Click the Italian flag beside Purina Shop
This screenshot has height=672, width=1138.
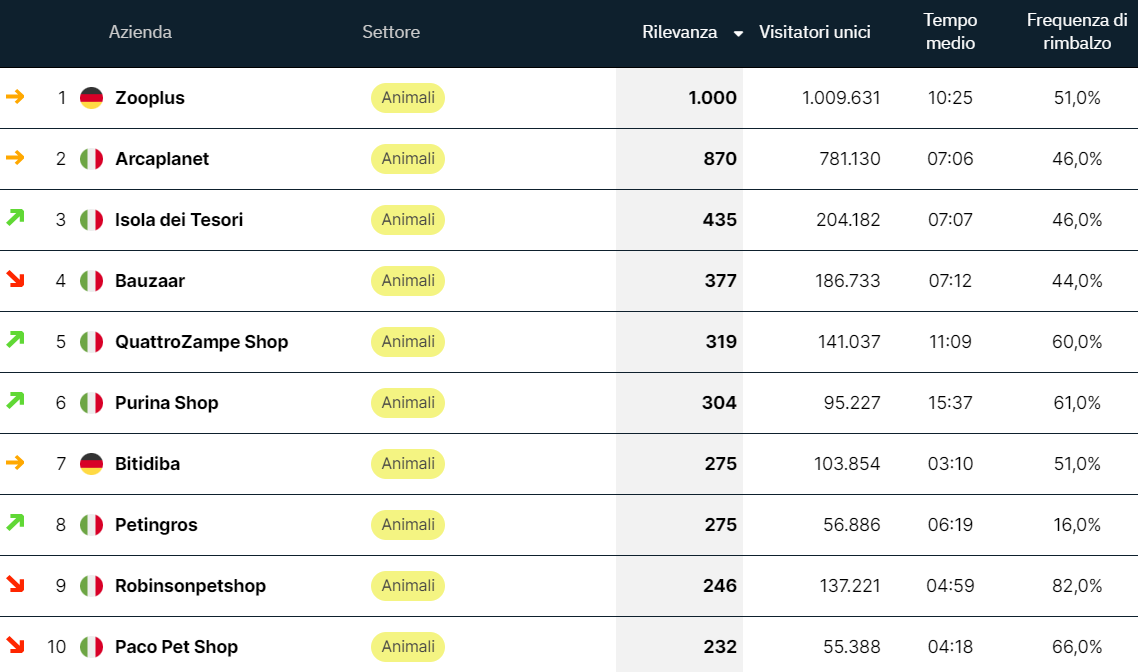point(91,403)
